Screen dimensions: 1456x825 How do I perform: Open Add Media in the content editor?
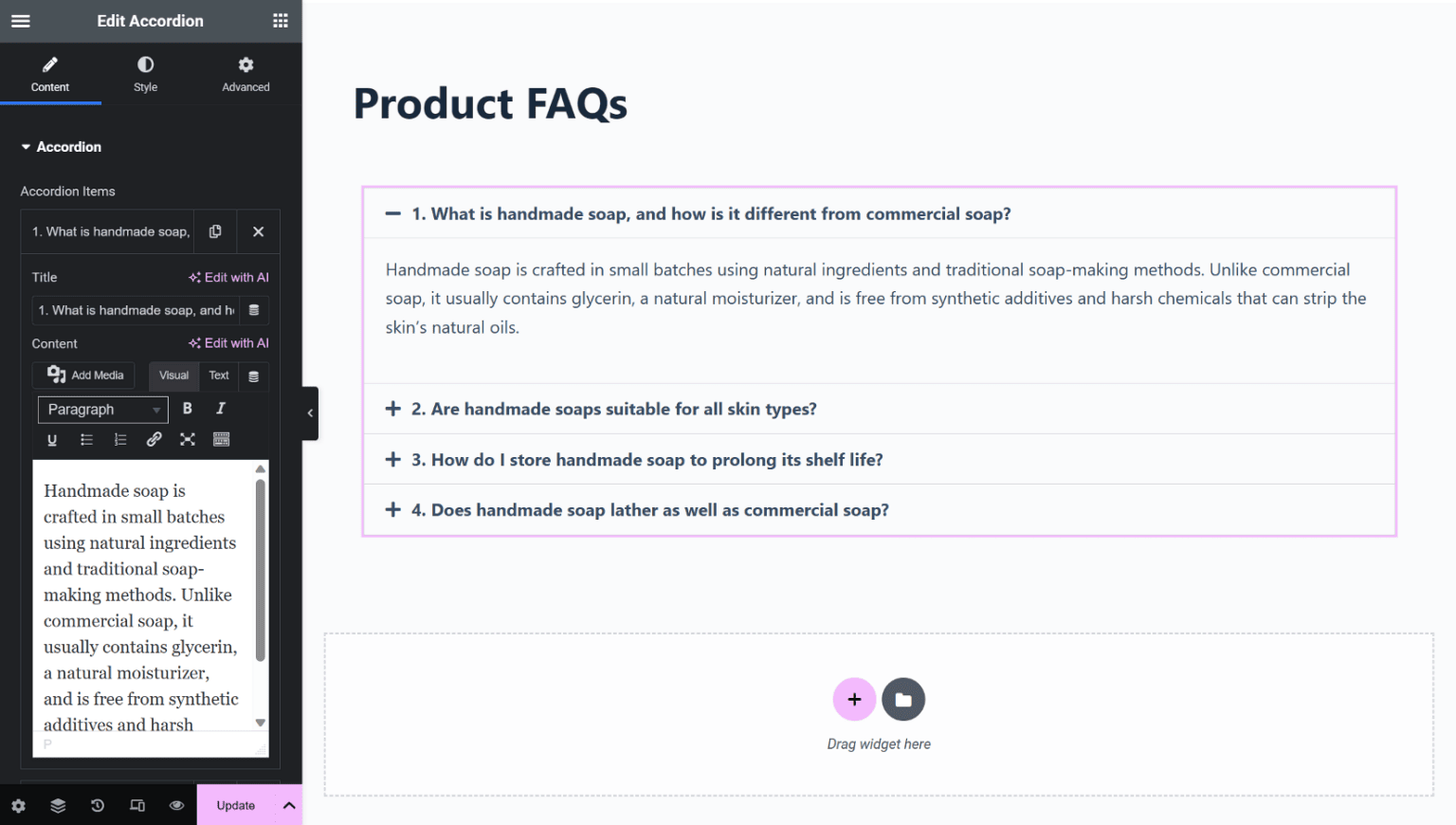click(x=83, y=375)
